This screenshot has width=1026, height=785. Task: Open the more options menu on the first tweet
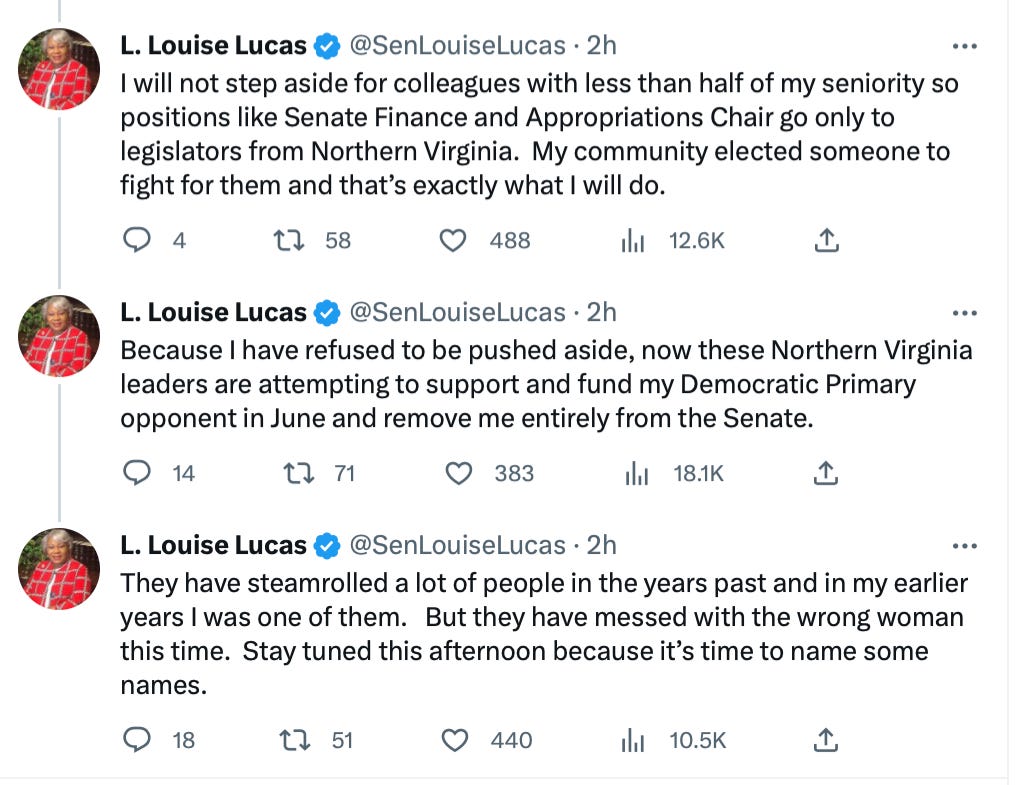[966, 44]
